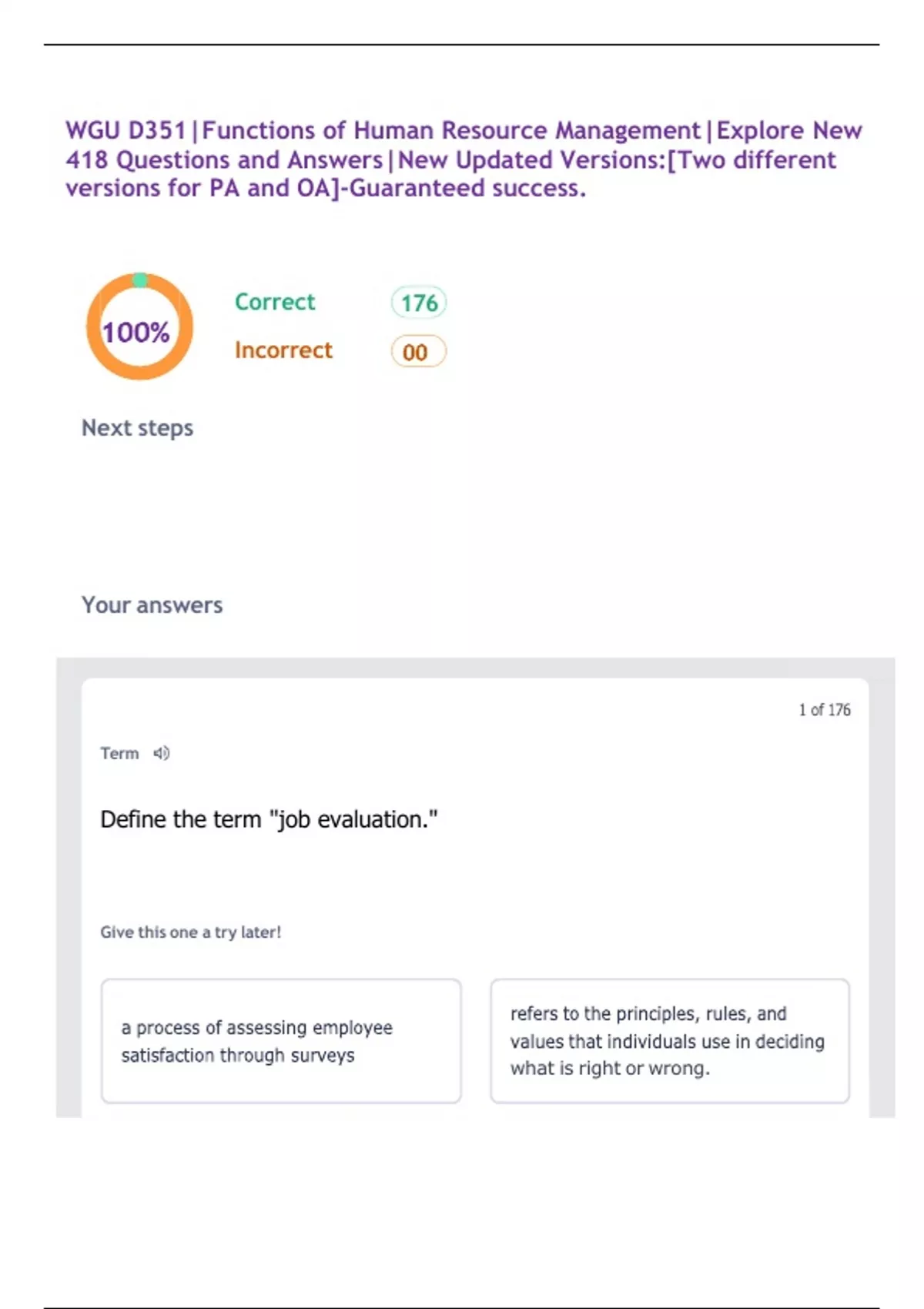Image resolution: width=924 pixels, height=1309 pixels.
Task: Choose the 'assessing employee satisfaction through surveys' answer
Action: pos(281,1041)
